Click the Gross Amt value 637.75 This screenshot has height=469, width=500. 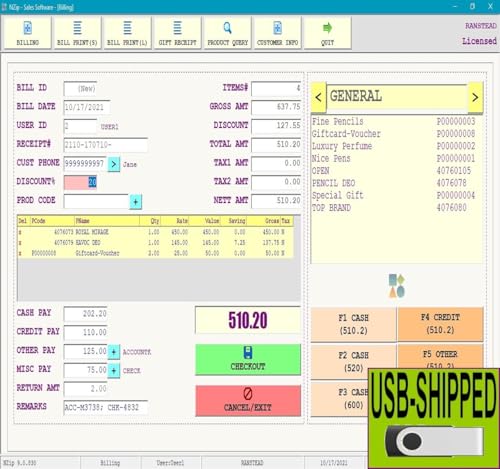point(276,107)
